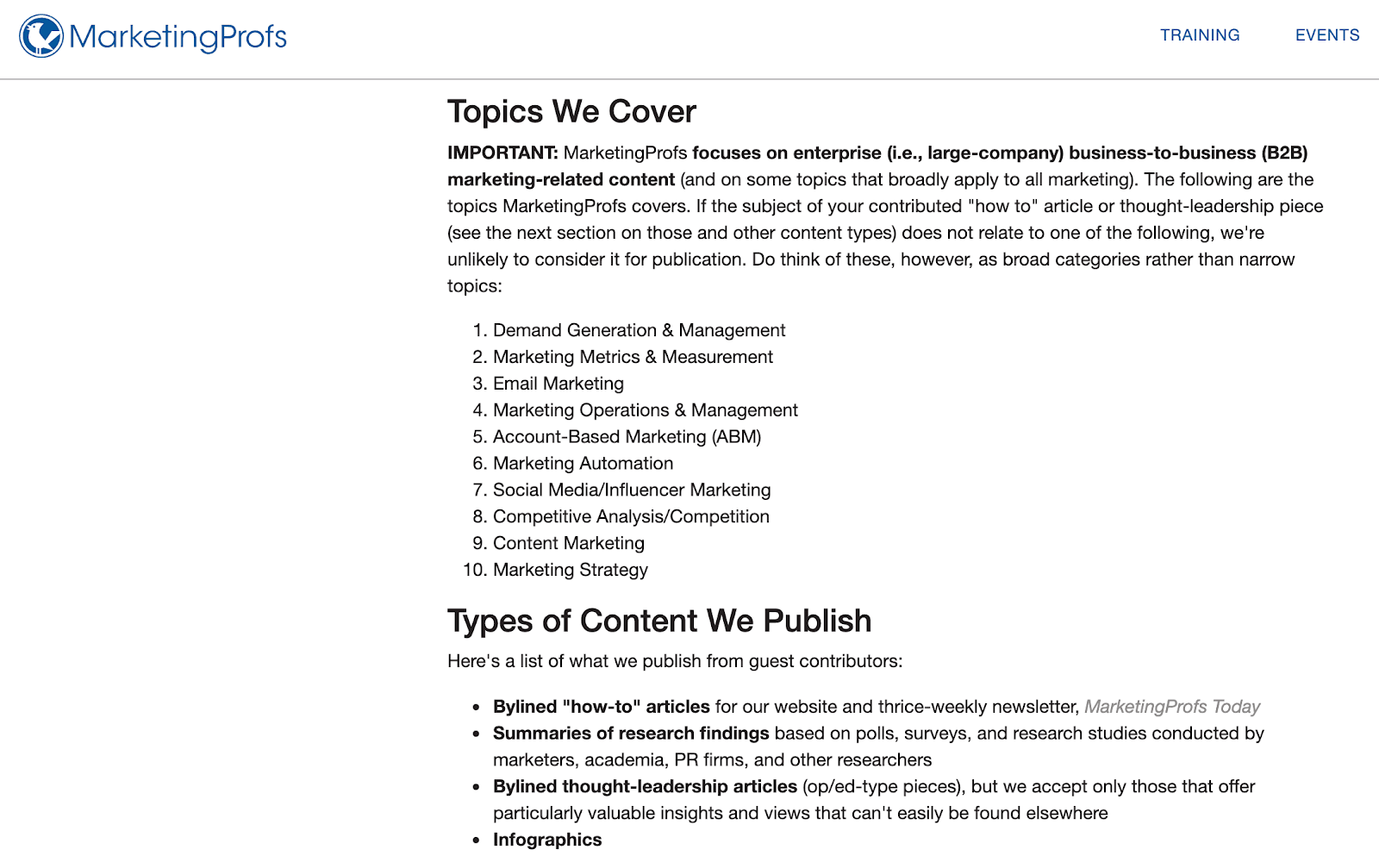The width and height of the screenshot is (1379, 868).
Task: Click the Marketing Metrics & Measurement topic
Action: pos(633,356)
